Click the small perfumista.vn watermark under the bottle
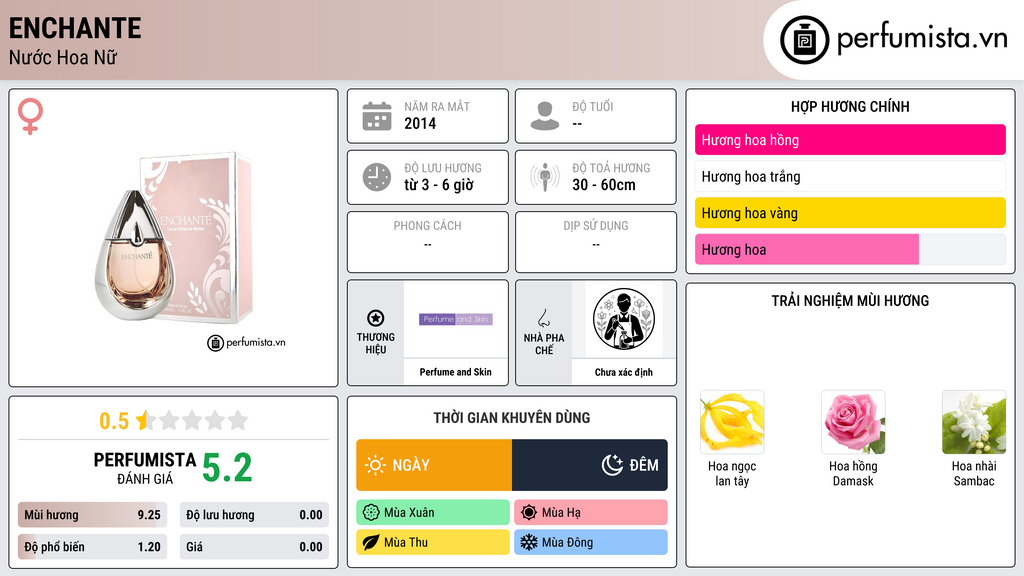The image size is (1024, 576). click(246, 342)
